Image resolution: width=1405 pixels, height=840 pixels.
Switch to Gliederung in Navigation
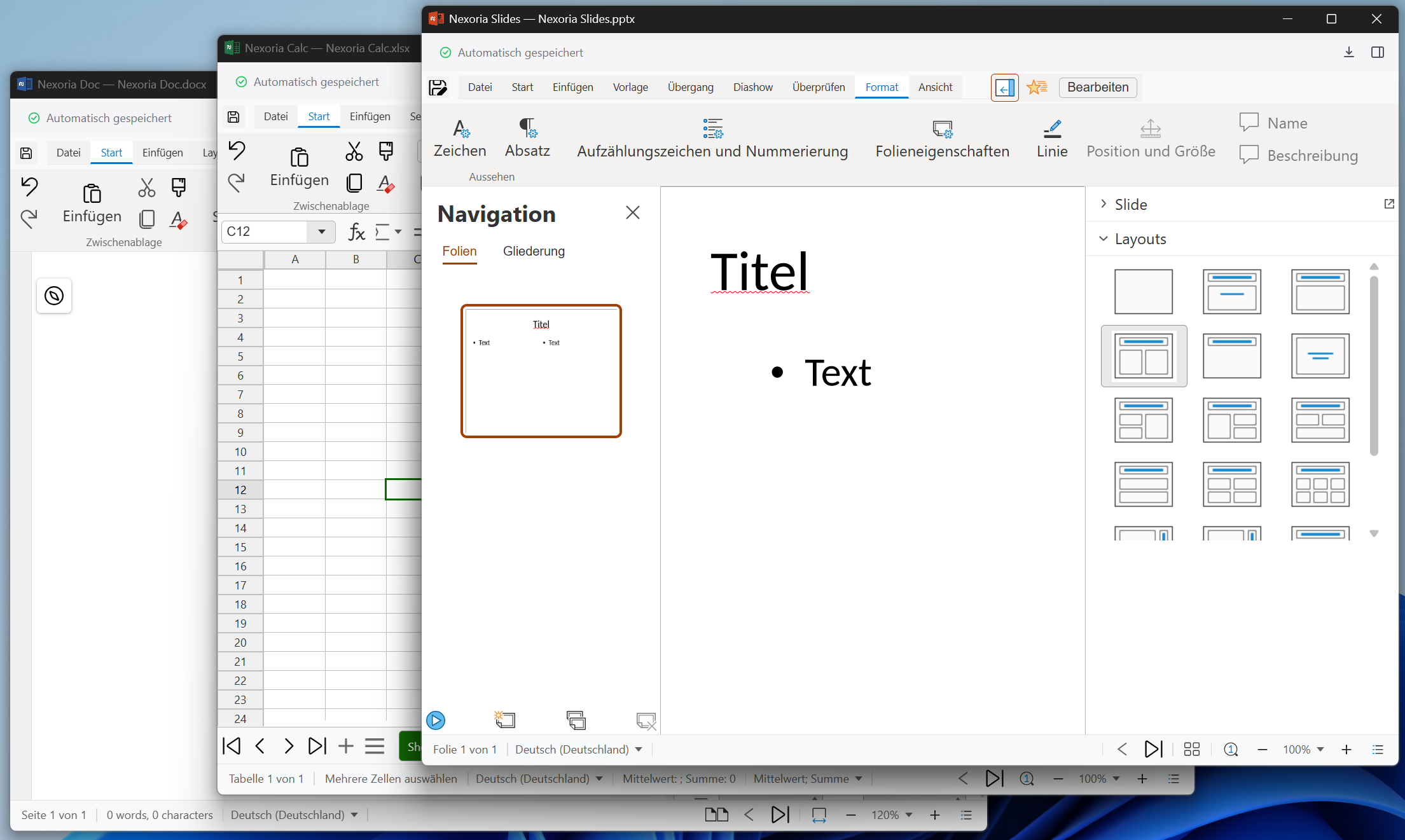(x=534, y=251)
